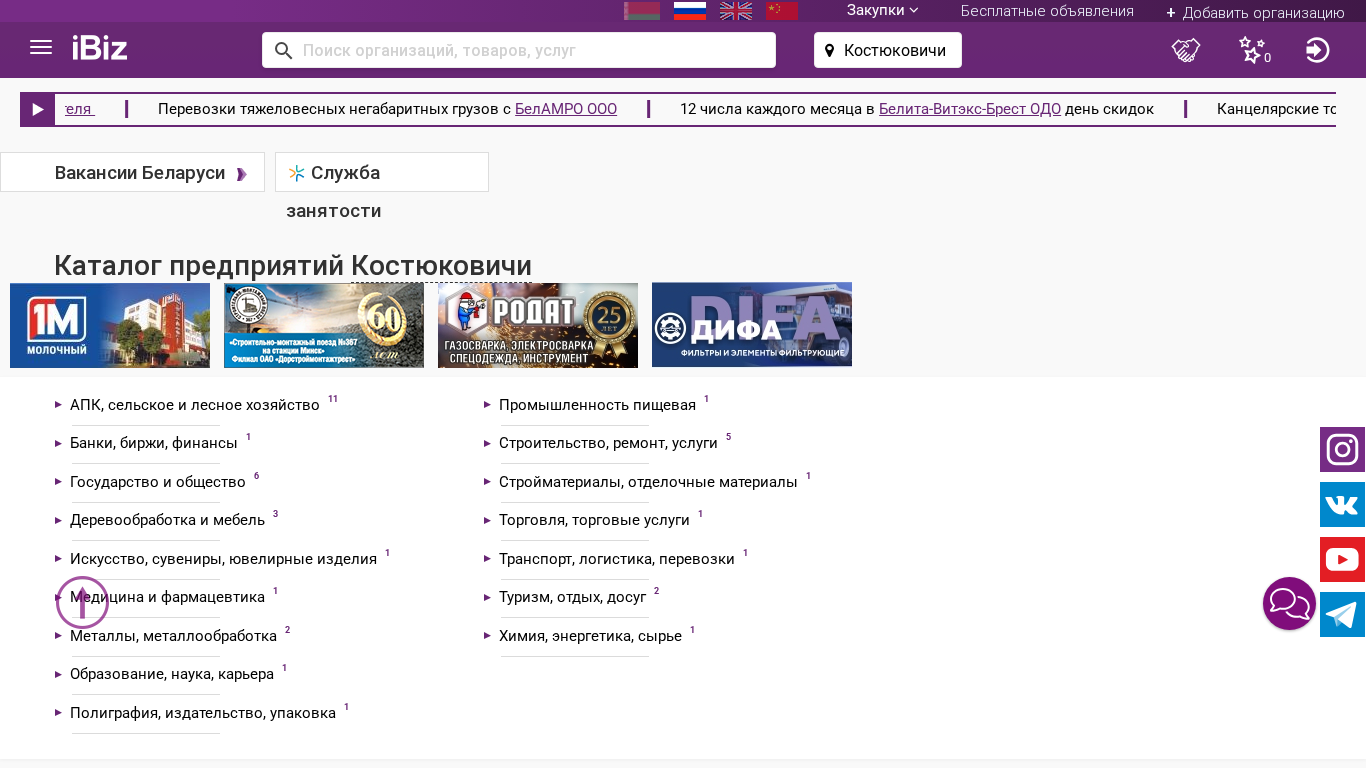The width and height of the screenshot is (1366, 768).
Task: Open the Костюковичи city selector
Action: [x=887, y=50]
